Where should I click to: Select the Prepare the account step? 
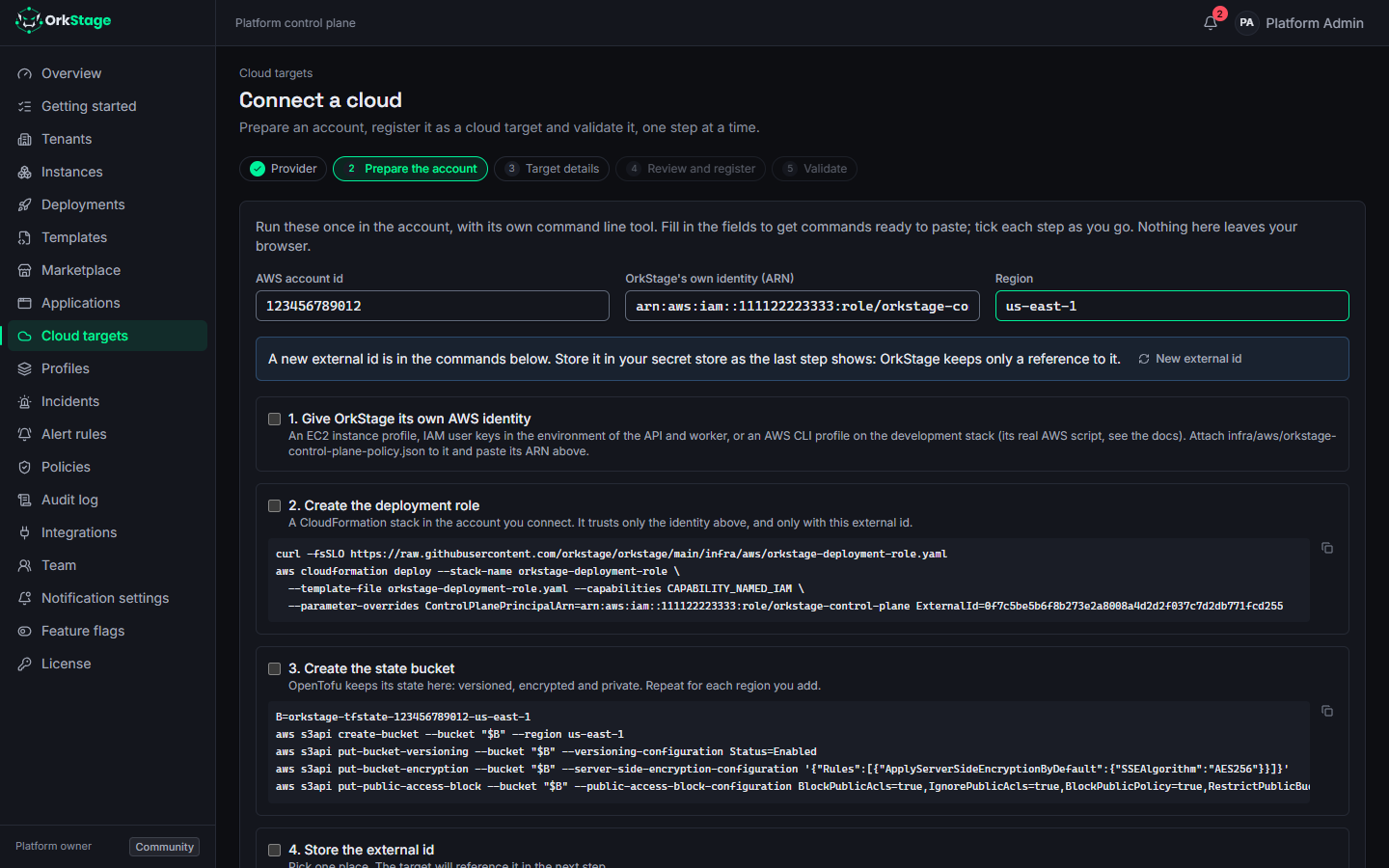410,169
